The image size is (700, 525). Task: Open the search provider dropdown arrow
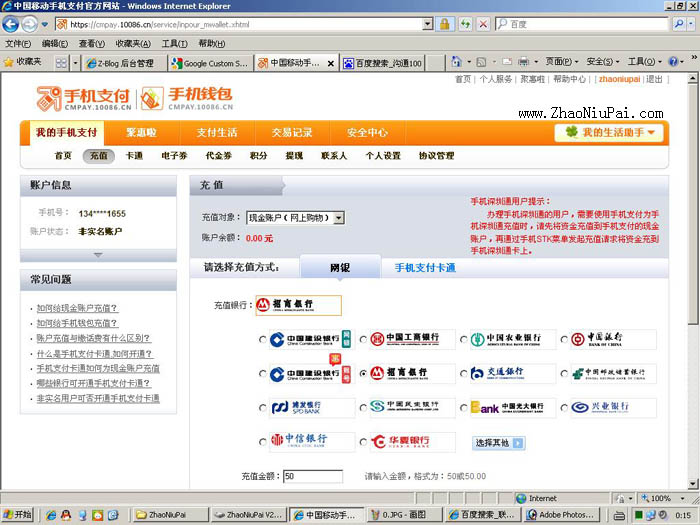692,24
